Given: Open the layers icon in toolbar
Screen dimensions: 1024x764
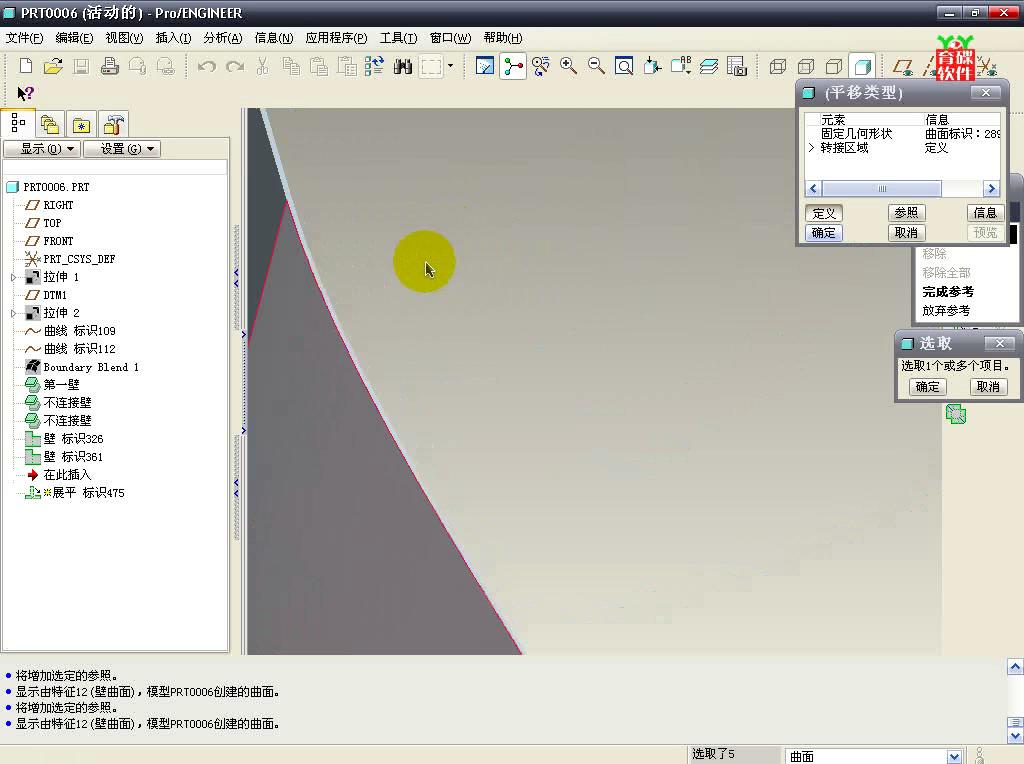Looking at the screenshot, I should (709, 66).
